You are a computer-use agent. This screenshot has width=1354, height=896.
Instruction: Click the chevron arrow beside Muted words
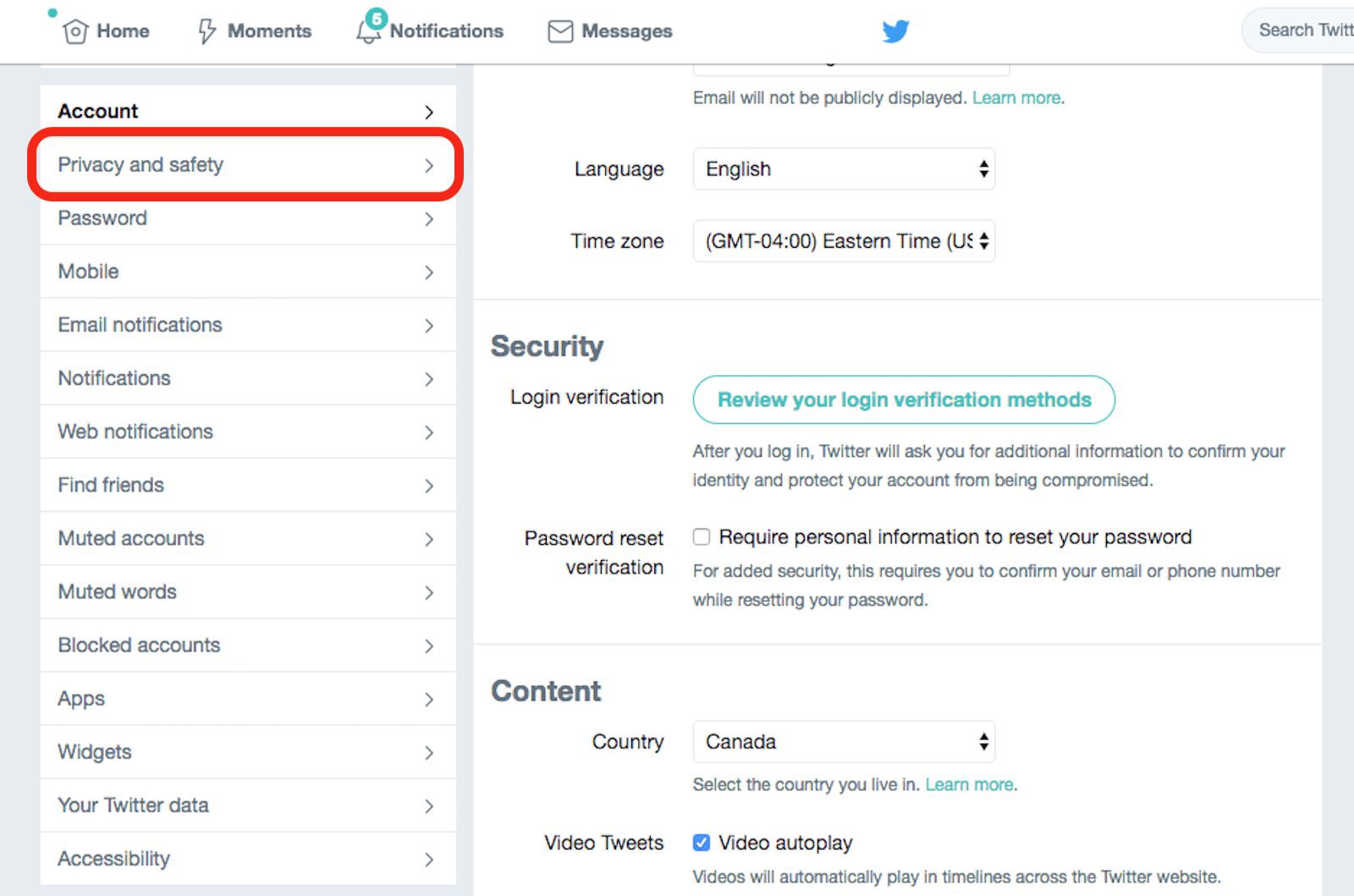point(429,593)
